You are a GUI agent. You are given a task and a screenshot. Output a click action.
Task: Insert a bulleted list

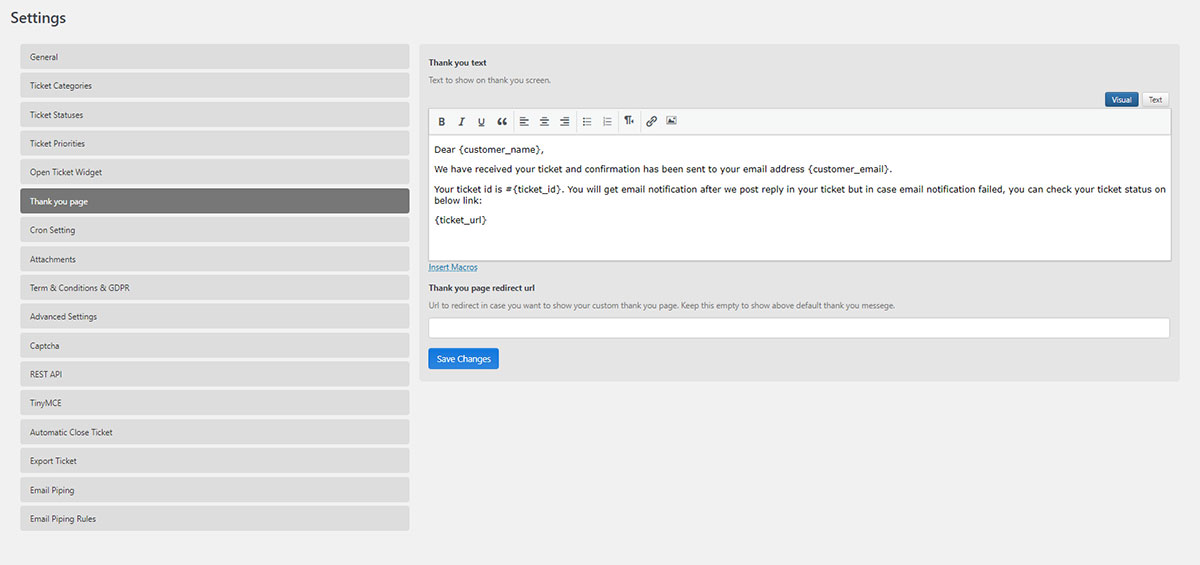point(587,122)
